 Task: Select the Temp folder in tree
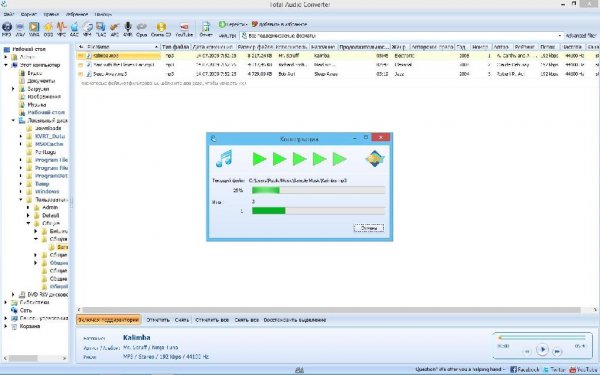click(42, 184)
